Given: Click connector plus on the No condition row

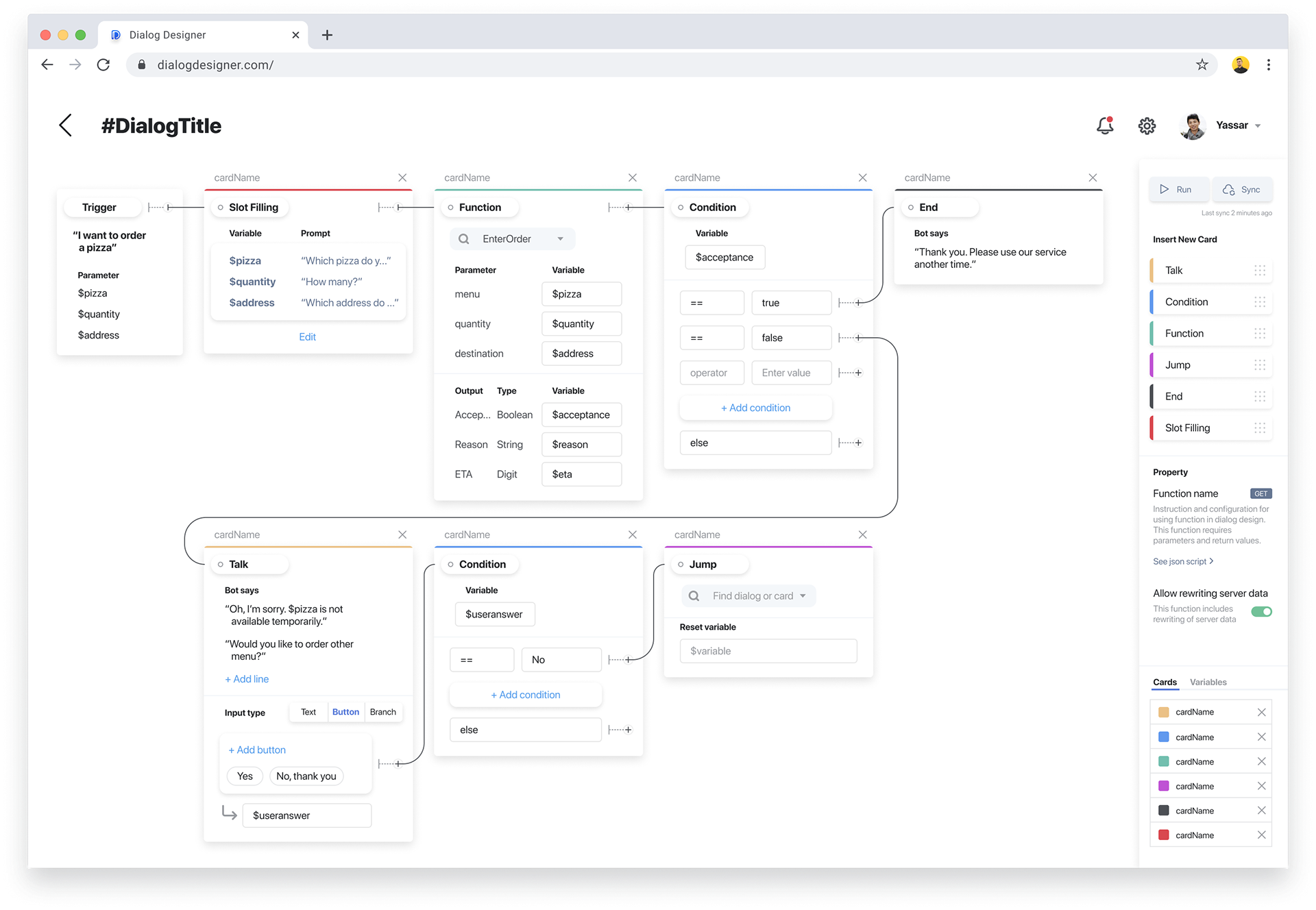Looking at the screenshot, I should pyautogui.click(x=628, y=659).
